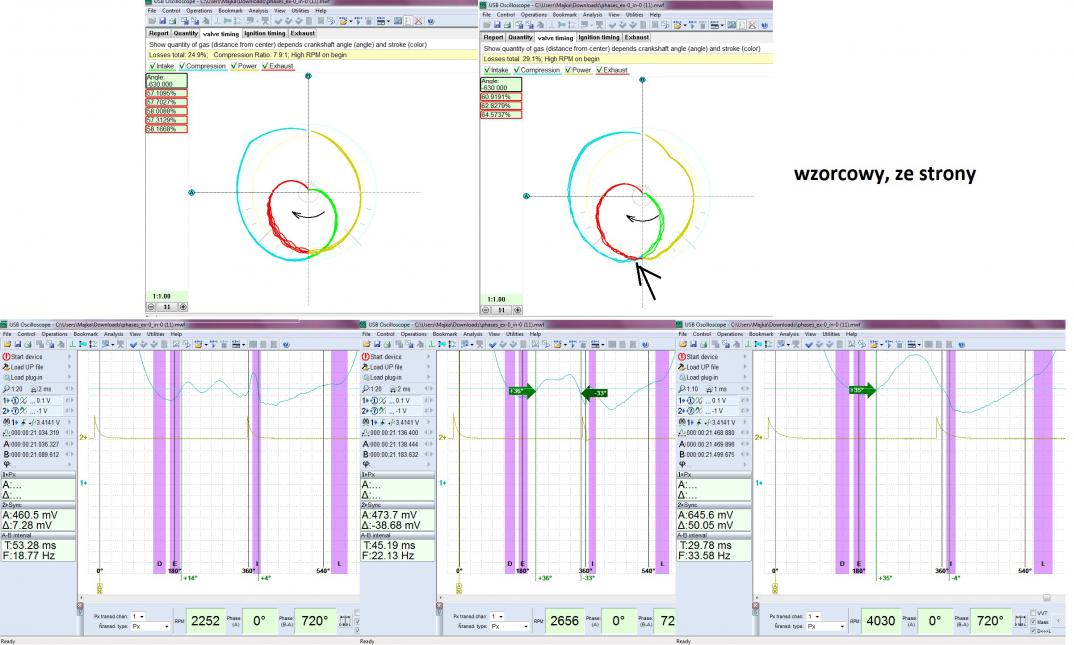Click blue Help globe icon in Compression Ratio window

[x=431, y=21]
